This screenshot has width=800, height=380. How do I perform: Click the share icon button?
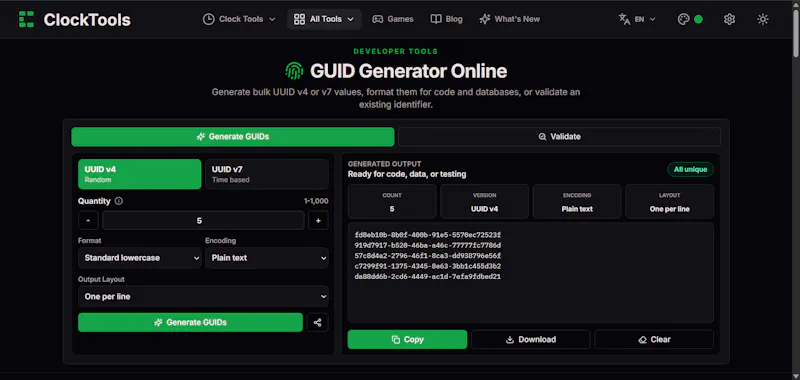coord(318,322)
